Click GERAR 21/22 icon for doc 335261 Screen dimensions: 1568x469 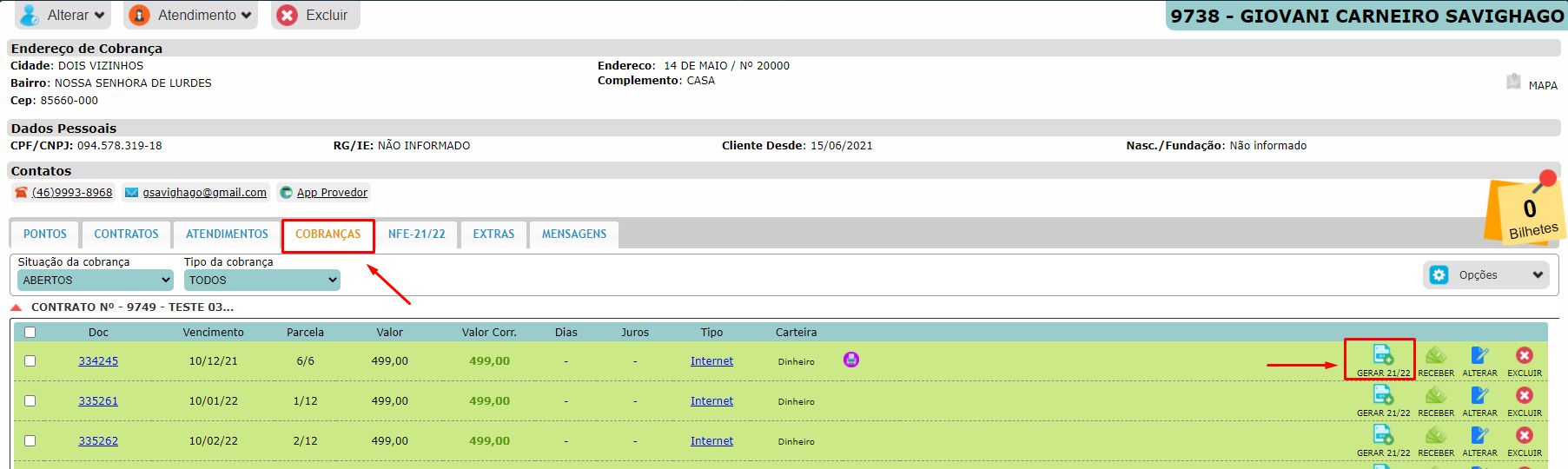click(x=1383, y=394)
